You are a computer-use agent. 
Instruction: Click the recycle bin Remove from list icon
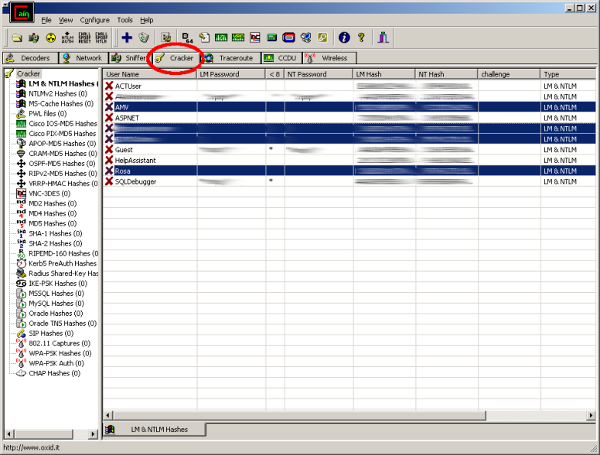coord(144,38)
